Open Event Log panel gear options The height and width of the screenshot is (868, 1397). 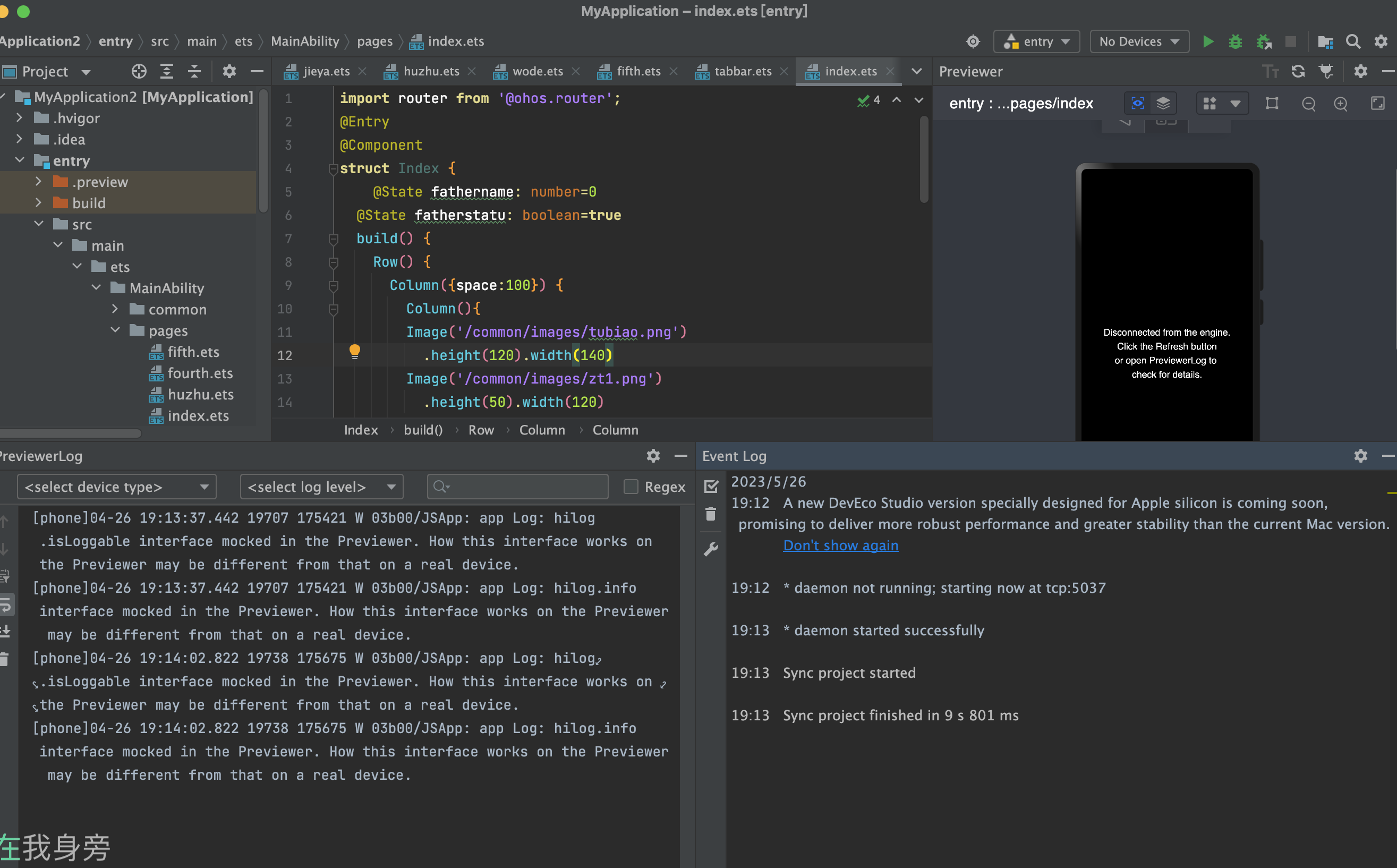(x=1361, y=456)
